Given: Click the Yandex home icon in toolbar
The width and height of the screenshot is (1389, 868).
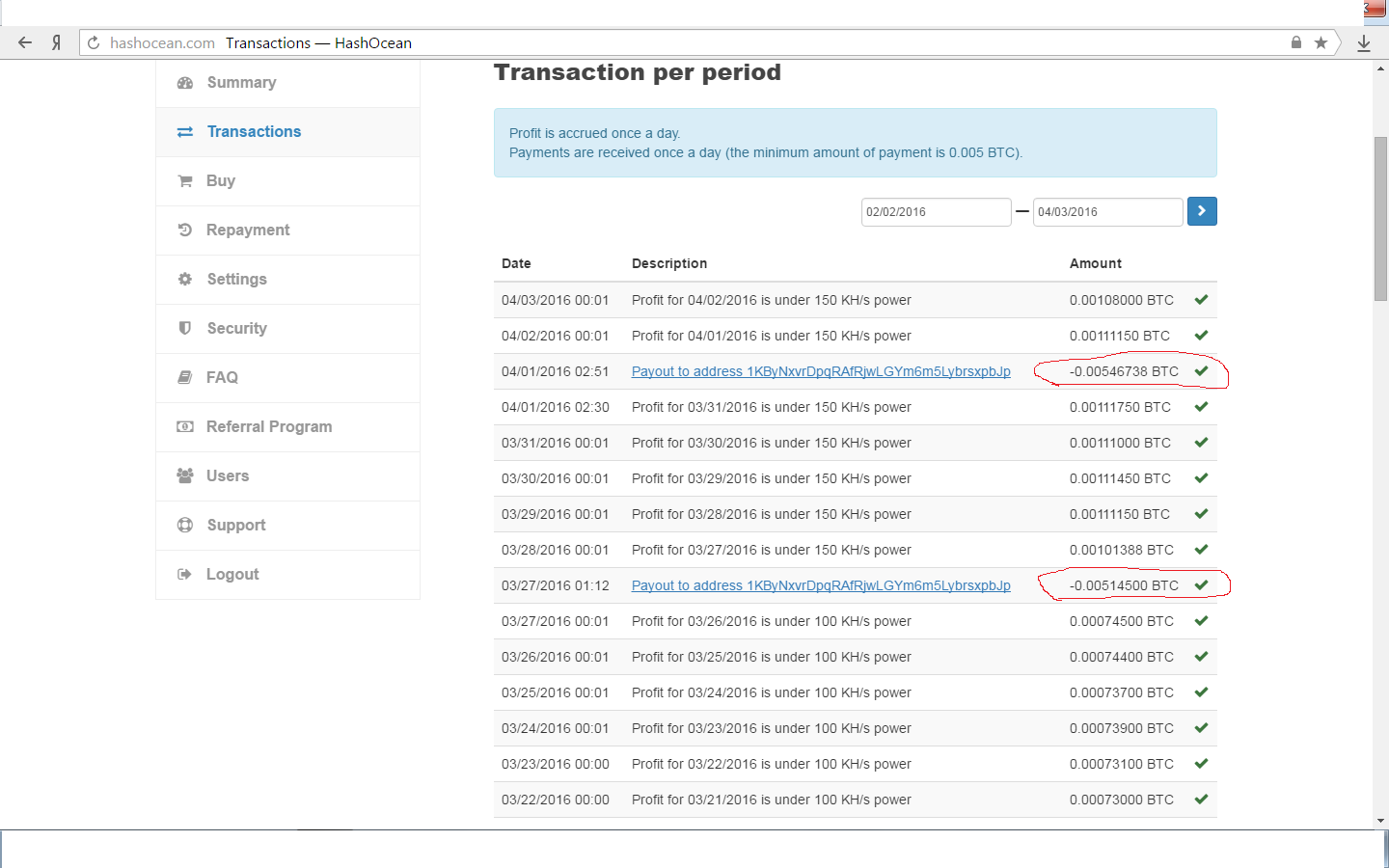Looking at the screenshot, I should click(57, 42).
